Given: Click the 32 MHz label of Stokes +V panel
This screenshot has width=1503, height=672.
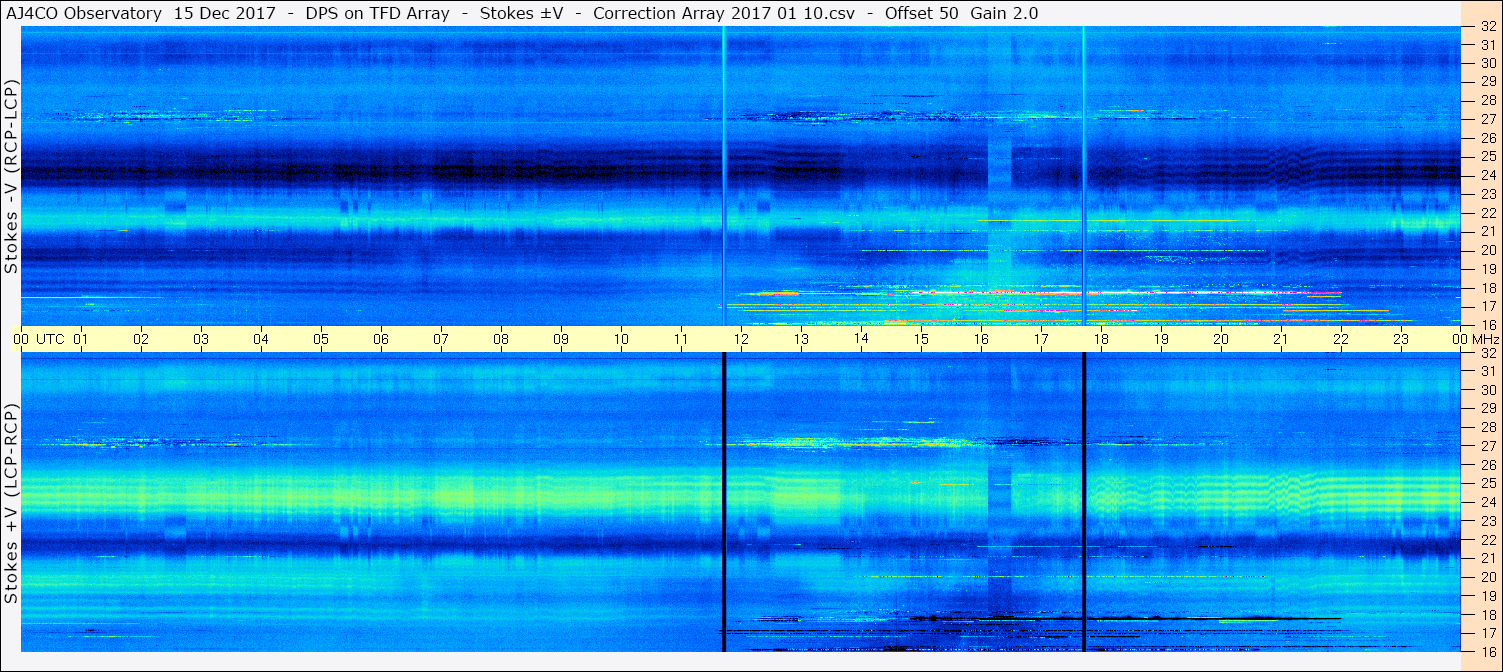Looking at the screenshot, I should click(1487, 353).
